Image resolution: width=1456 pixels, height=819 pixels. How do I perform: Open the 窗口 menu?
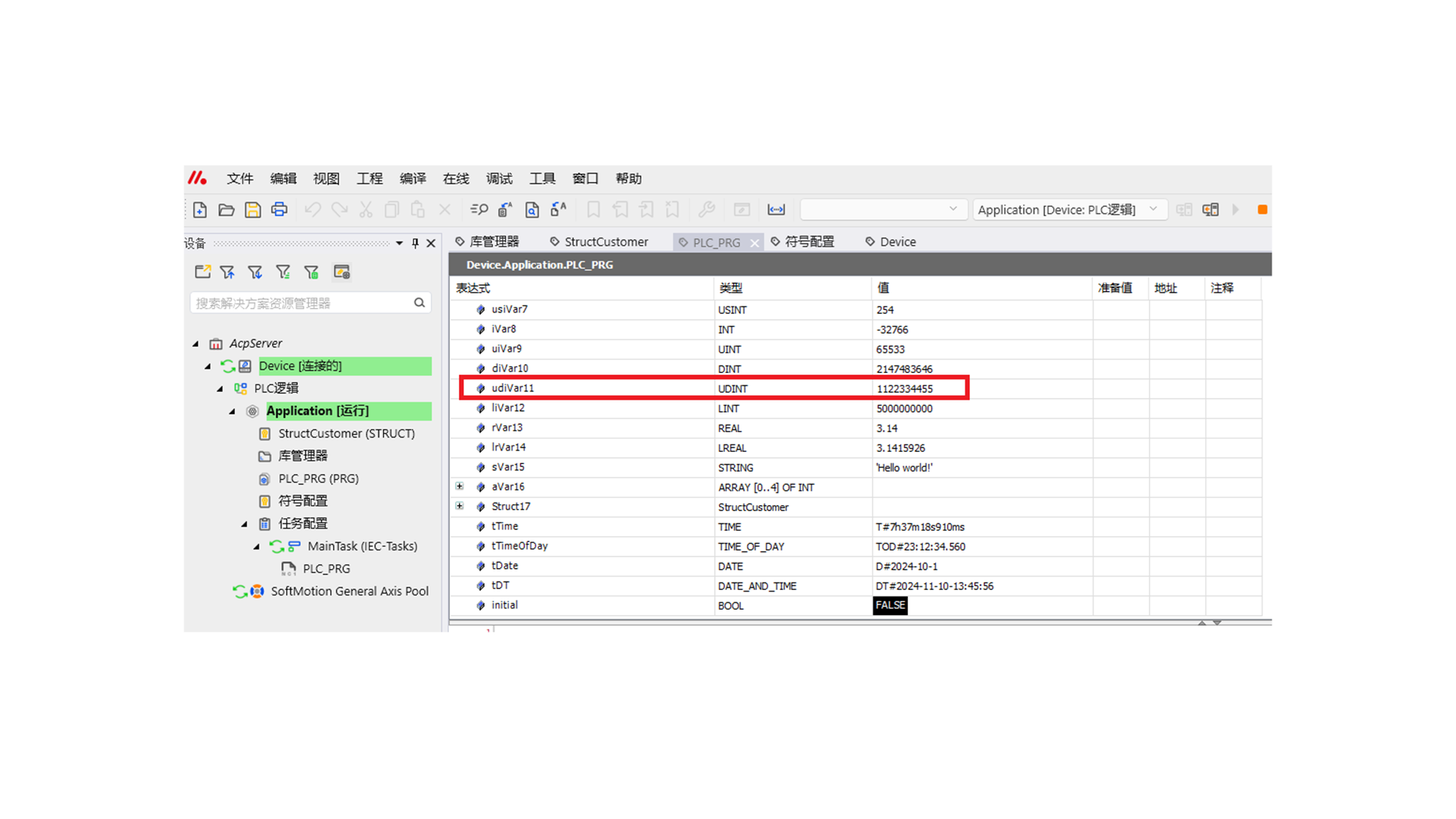tap(585, 178)
